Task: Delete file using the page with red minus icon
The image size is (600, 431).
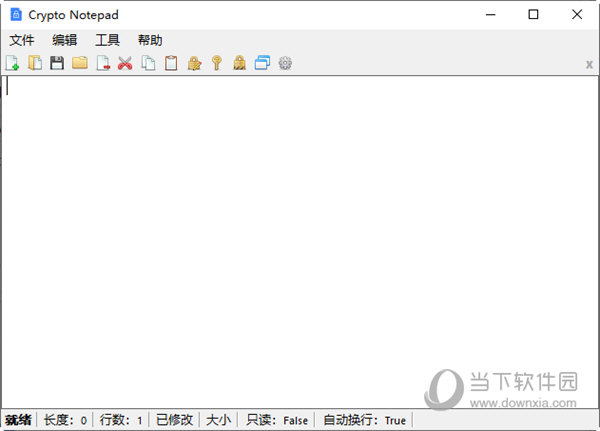Action: (x=103, y=63)
